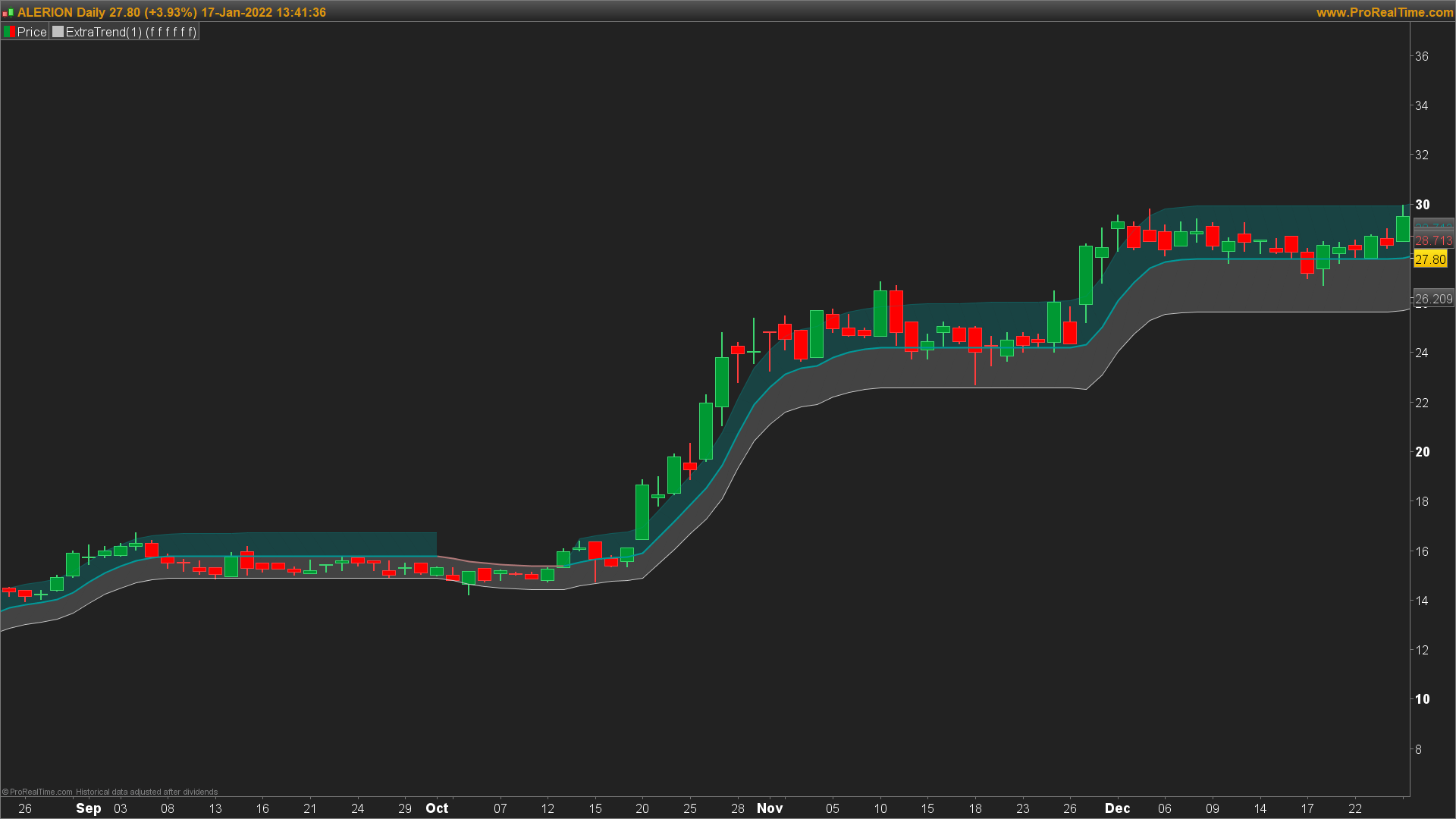
Task: Click the yellow 27.80 current price tag
Action: [x=1430, y=260]
